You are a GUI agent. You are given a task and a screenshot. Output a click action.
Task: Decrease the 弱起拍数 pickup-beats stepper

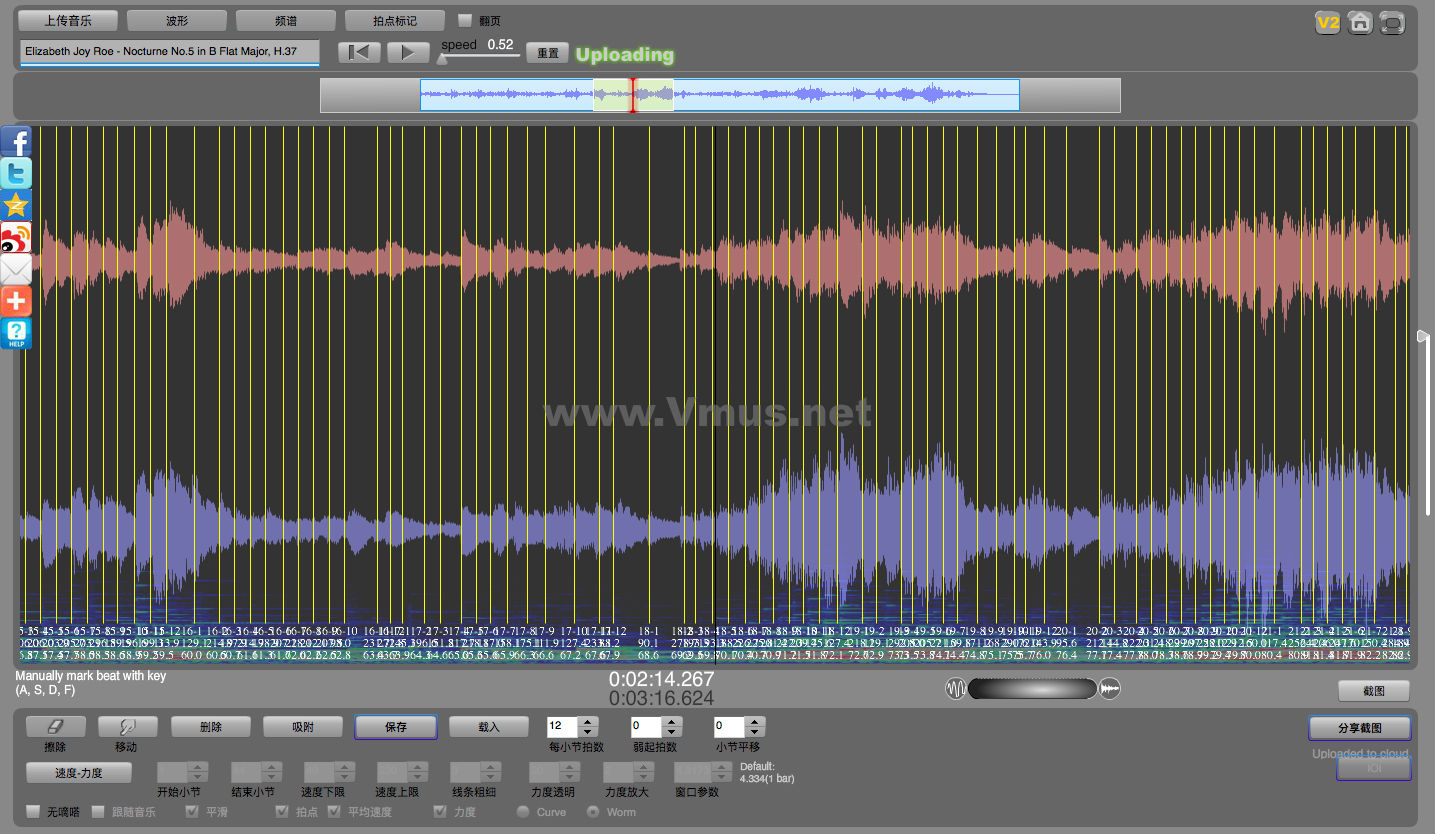click(671, 733)
